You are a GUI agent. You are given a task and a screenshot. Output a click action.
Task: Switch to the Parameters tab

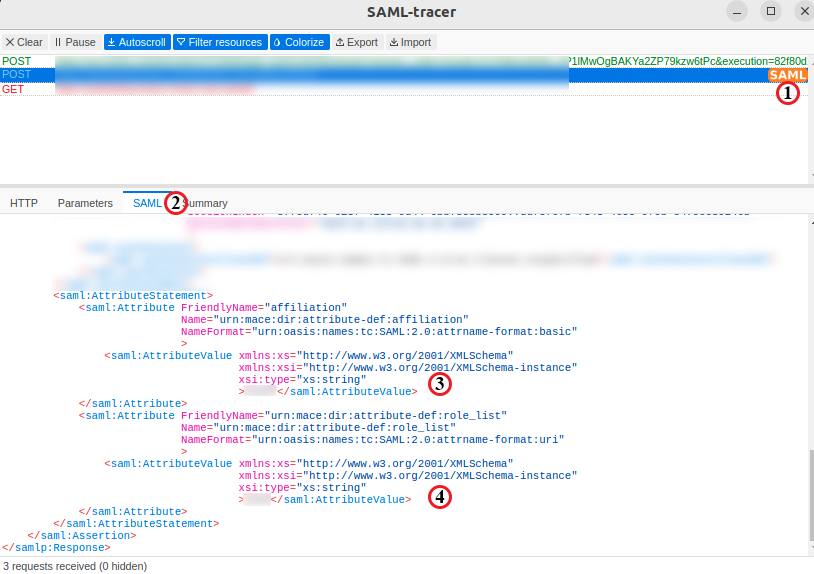tap(85, 203)
